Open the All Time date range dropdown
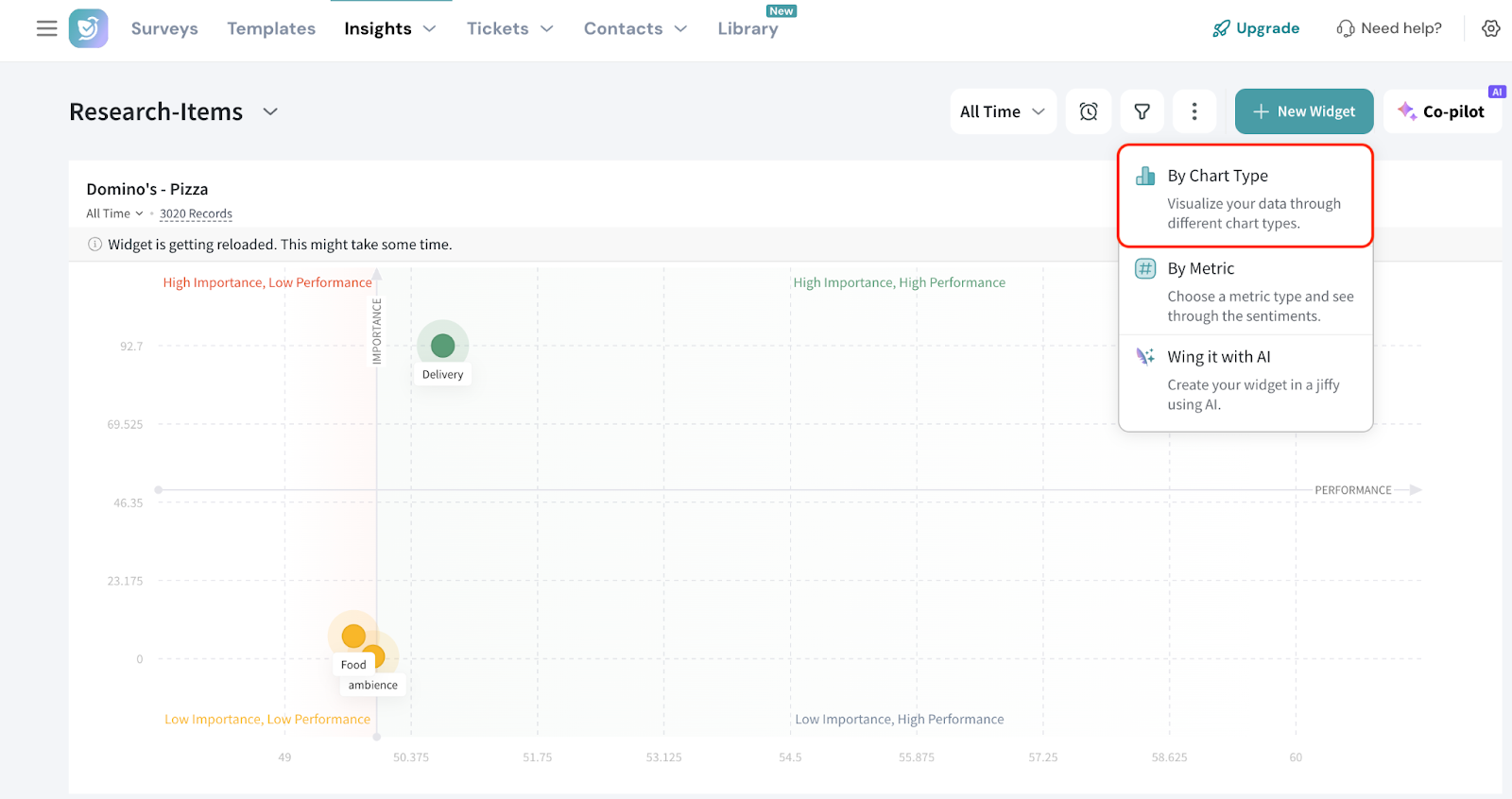 coord(1002,111)
